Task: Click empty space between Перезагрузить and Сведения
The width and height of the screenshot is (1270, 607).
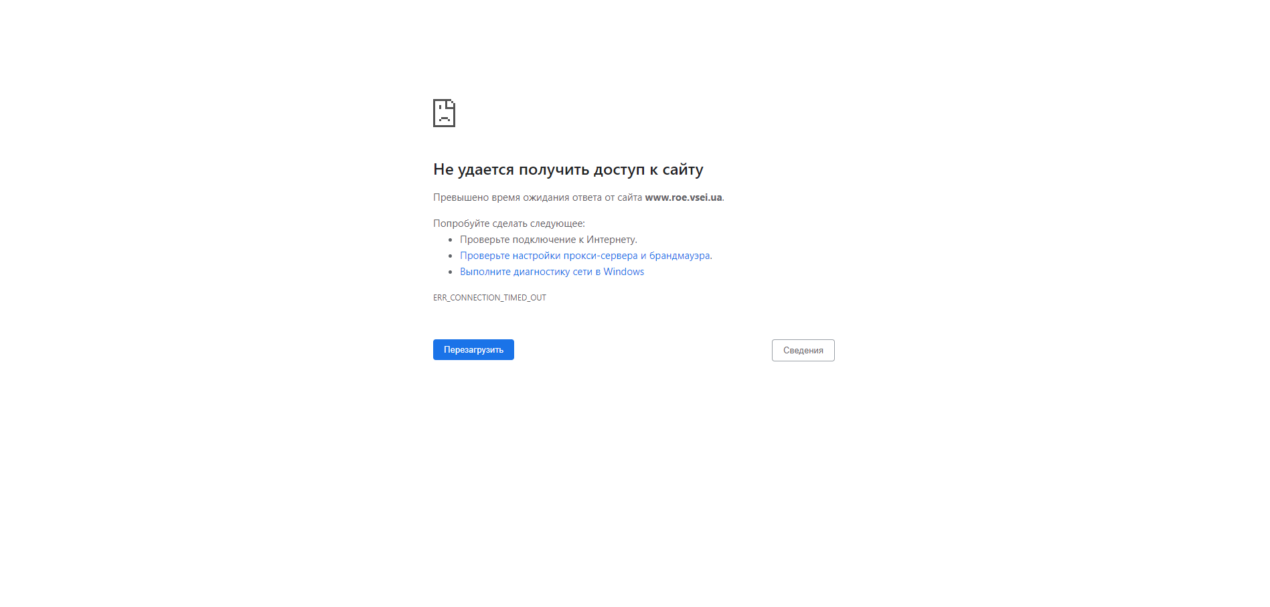Action: (643, 350)
